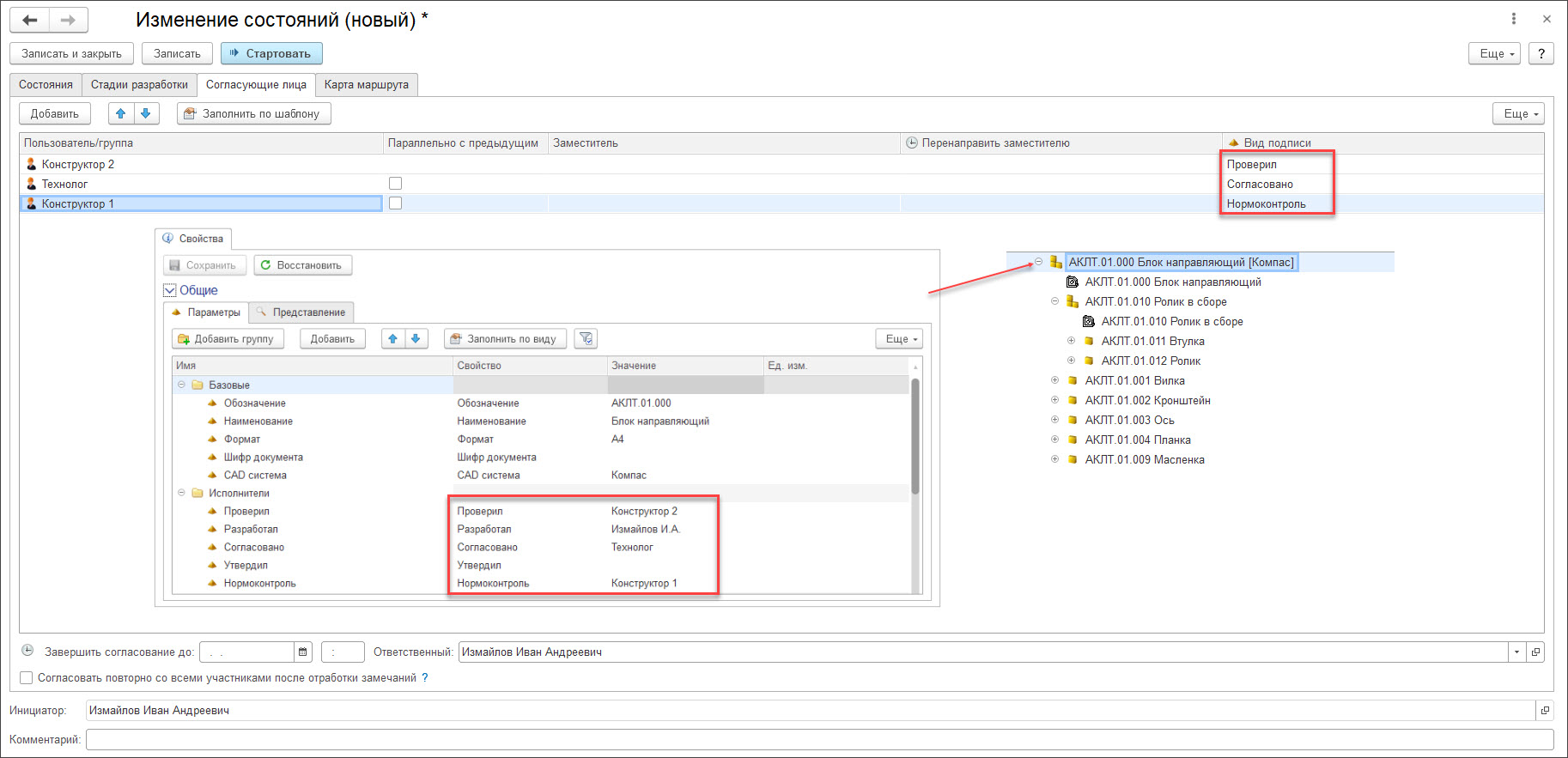
Task: Click the help question mark button
Action: click(1541, 53)
